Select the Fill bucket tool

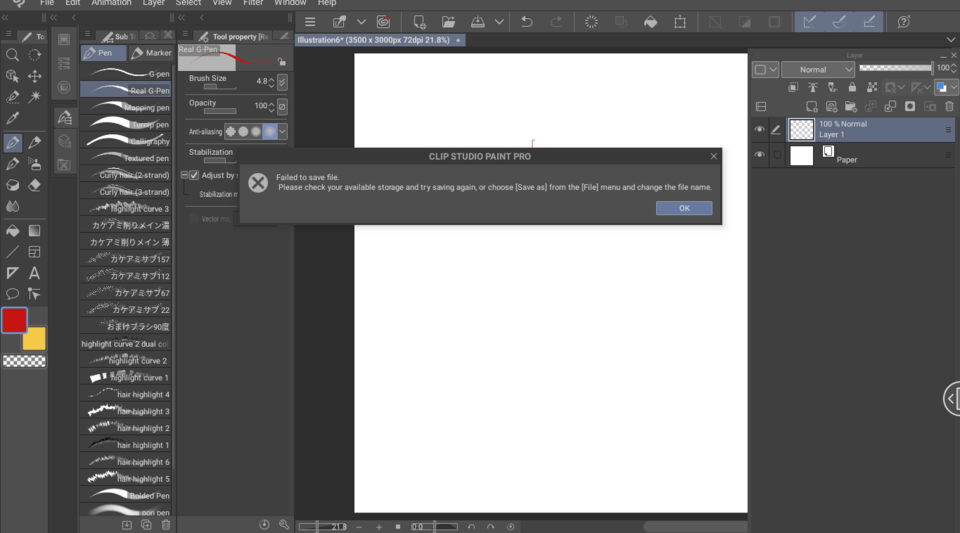pos(12,231)
